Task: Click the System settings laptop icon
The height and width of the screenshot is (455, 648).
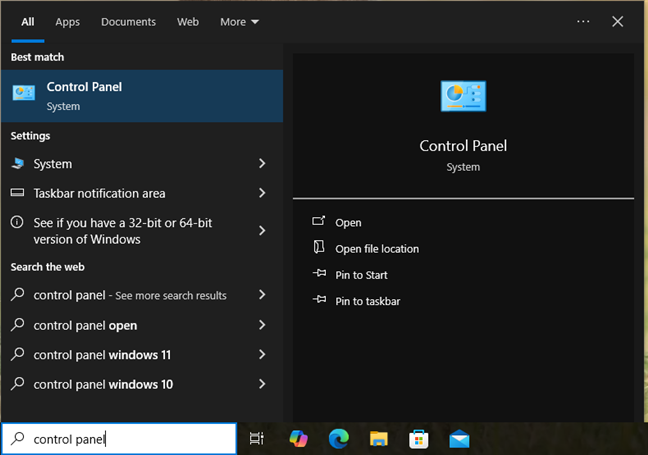Action: (18, 164)
